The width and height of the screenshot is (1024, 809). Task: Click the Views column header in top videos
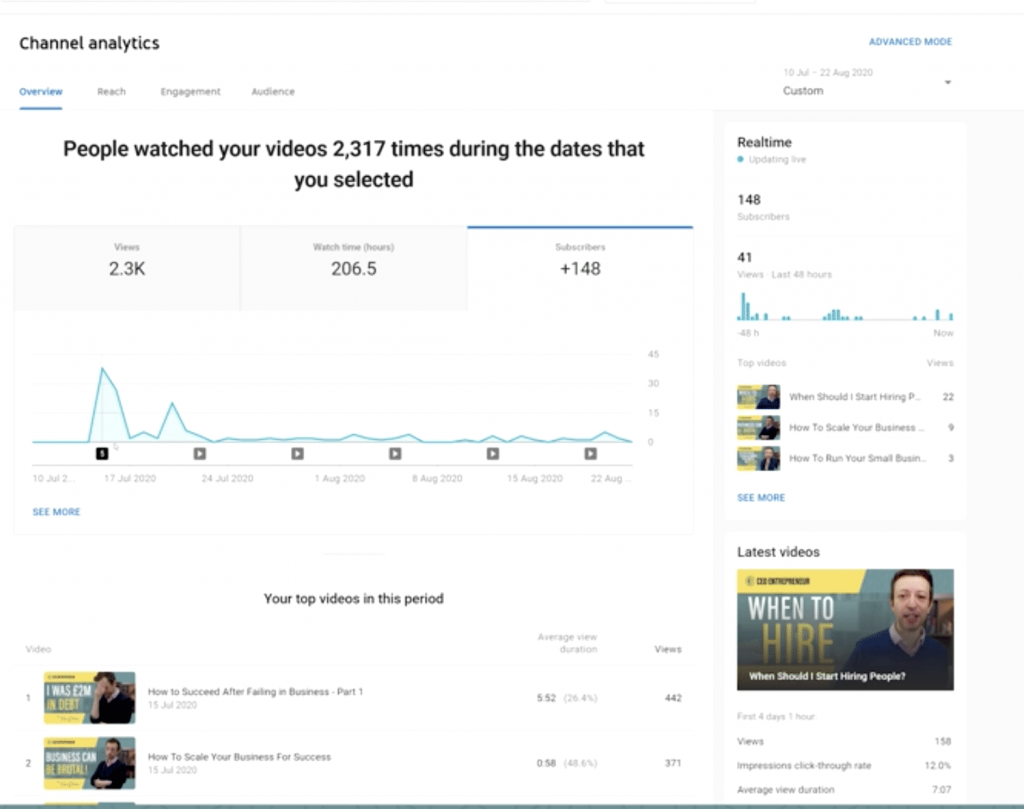[x=667, y=649]
